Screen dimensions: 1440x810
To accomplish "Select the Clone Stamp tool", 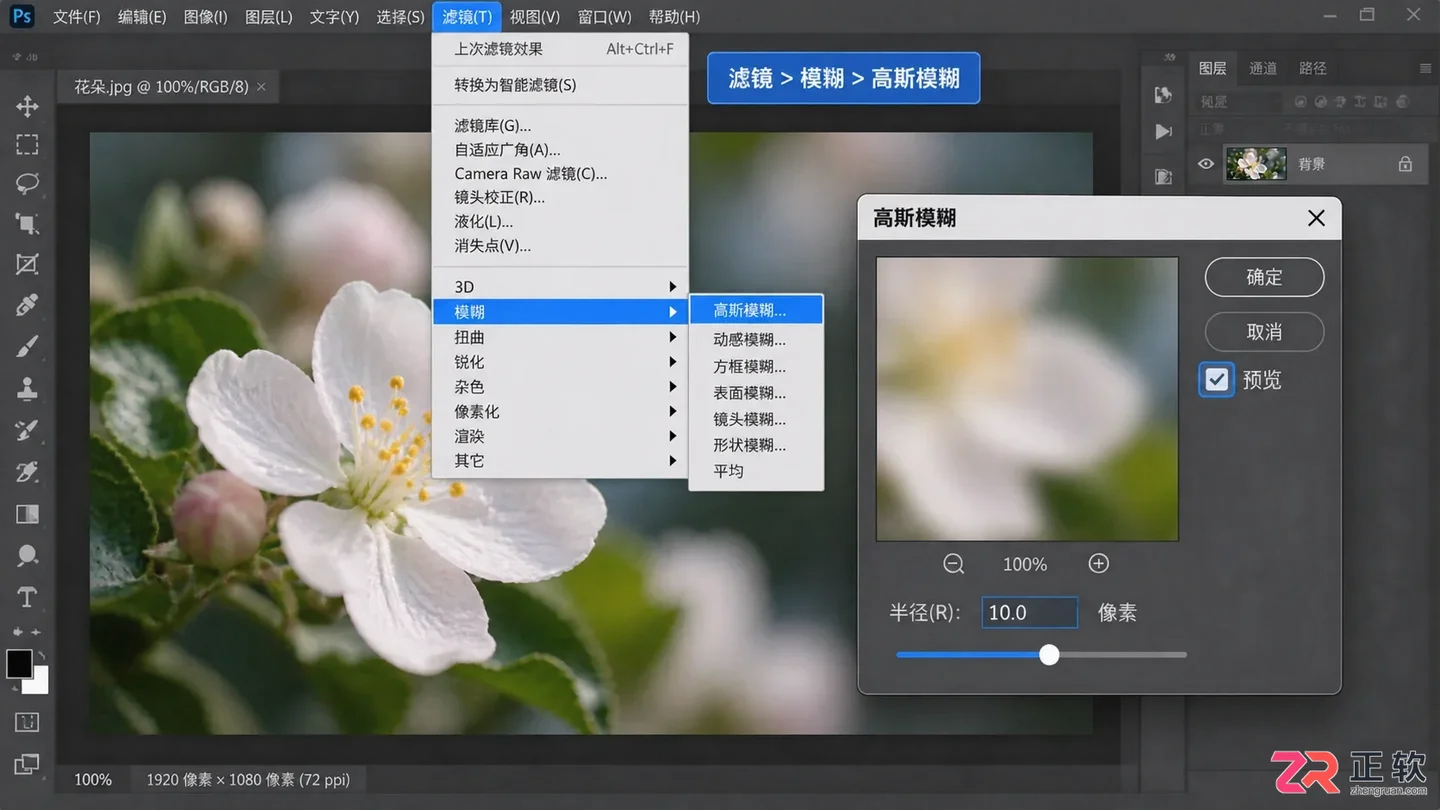I will click(27, 388).
